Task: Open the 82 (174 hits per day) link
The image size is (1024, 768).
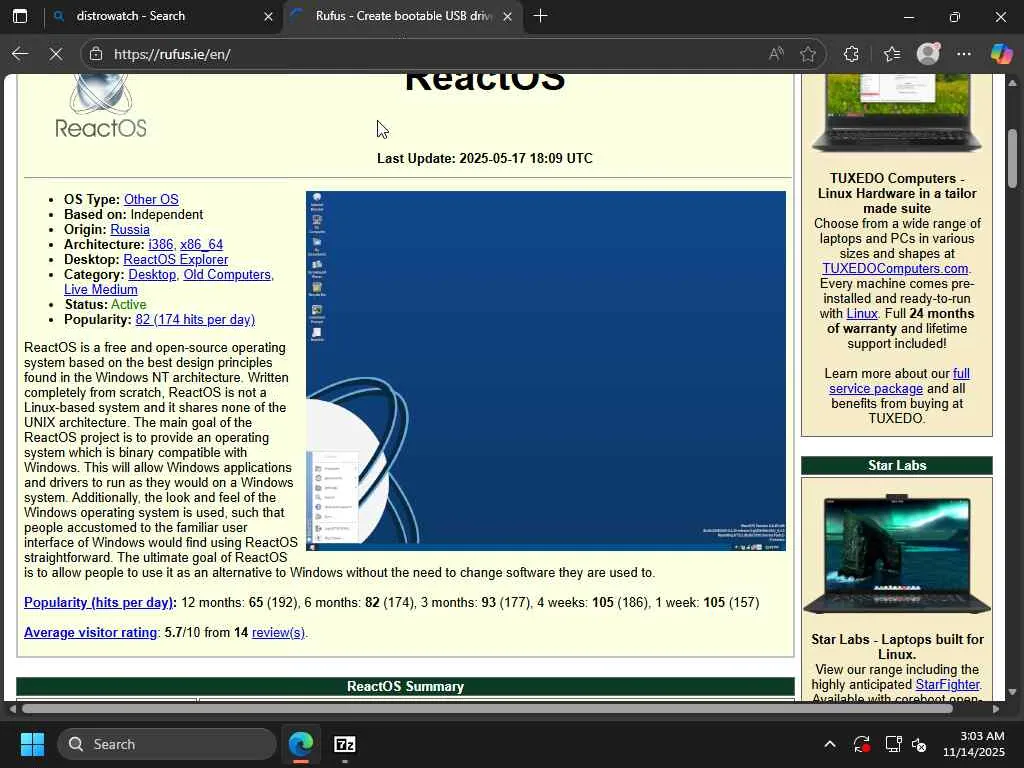Action: pos(195,319)
